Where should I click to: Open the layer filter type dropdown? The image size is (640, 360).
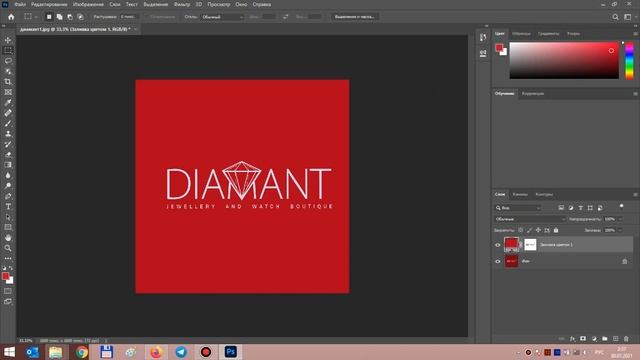[518, 208]
